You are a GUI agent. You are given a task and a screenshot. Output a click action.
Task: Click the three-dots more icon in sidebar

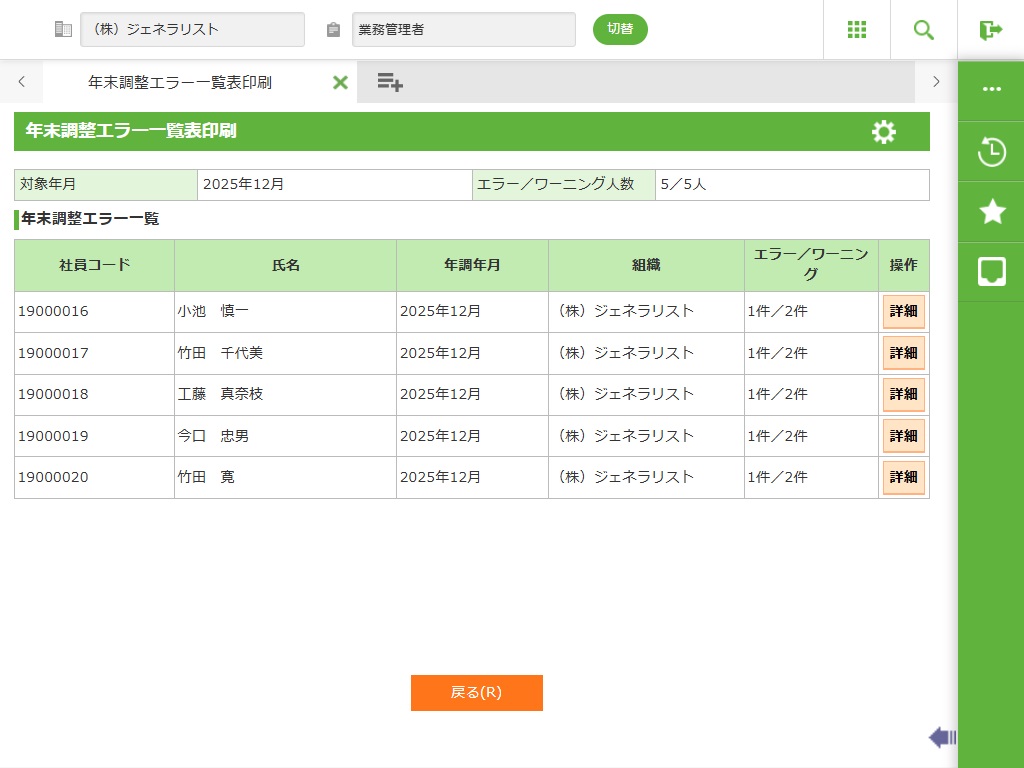[991, 89]
